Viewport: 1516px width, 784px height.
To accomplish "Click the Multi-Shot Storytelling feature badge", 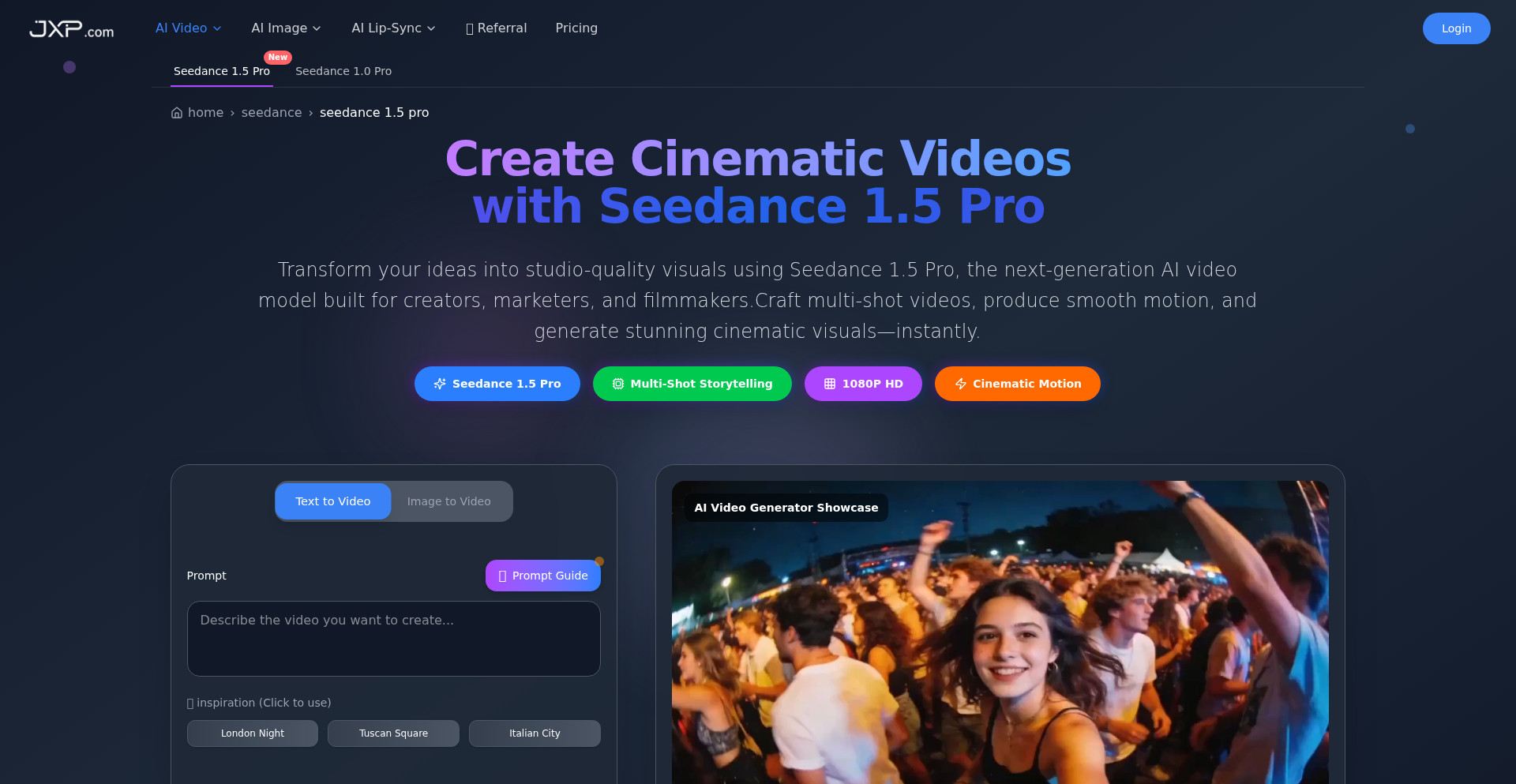I will 692,384.
